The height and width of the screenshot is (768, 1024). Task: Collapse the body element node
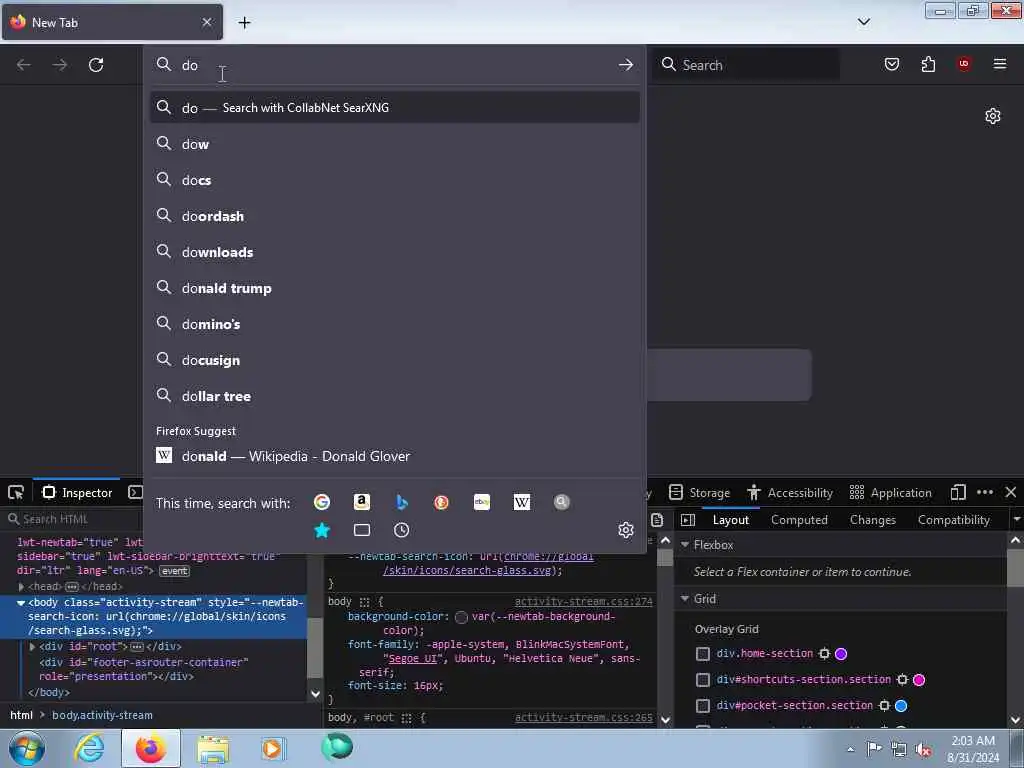tap(21, 603)
